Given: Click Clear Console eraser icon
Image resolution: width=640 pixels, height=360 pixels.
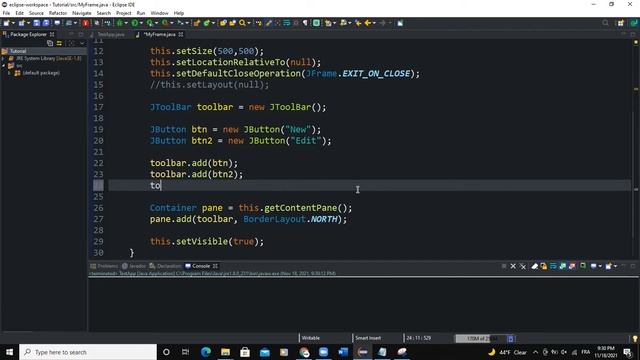Looking at the screenshot, I should tap(534, 266).
